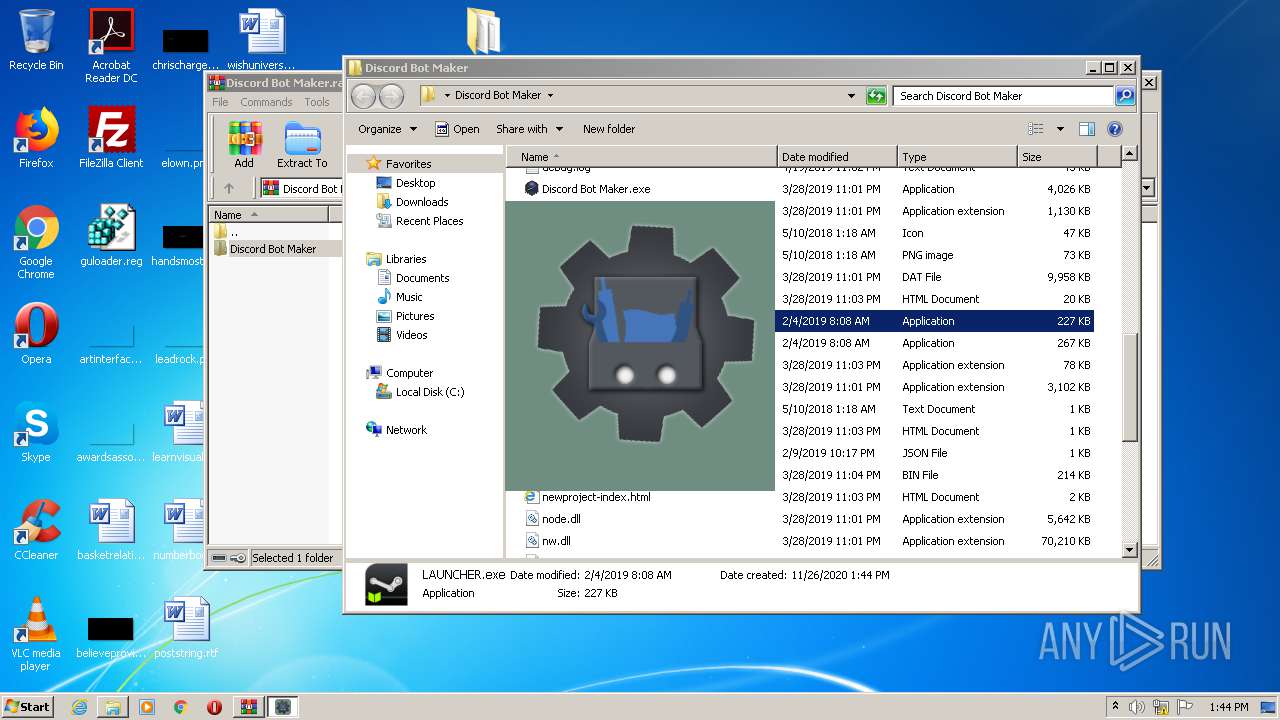Open WinRAR address path dropdown
The image size is (1280, 720).
click(x=1147, y=188)
